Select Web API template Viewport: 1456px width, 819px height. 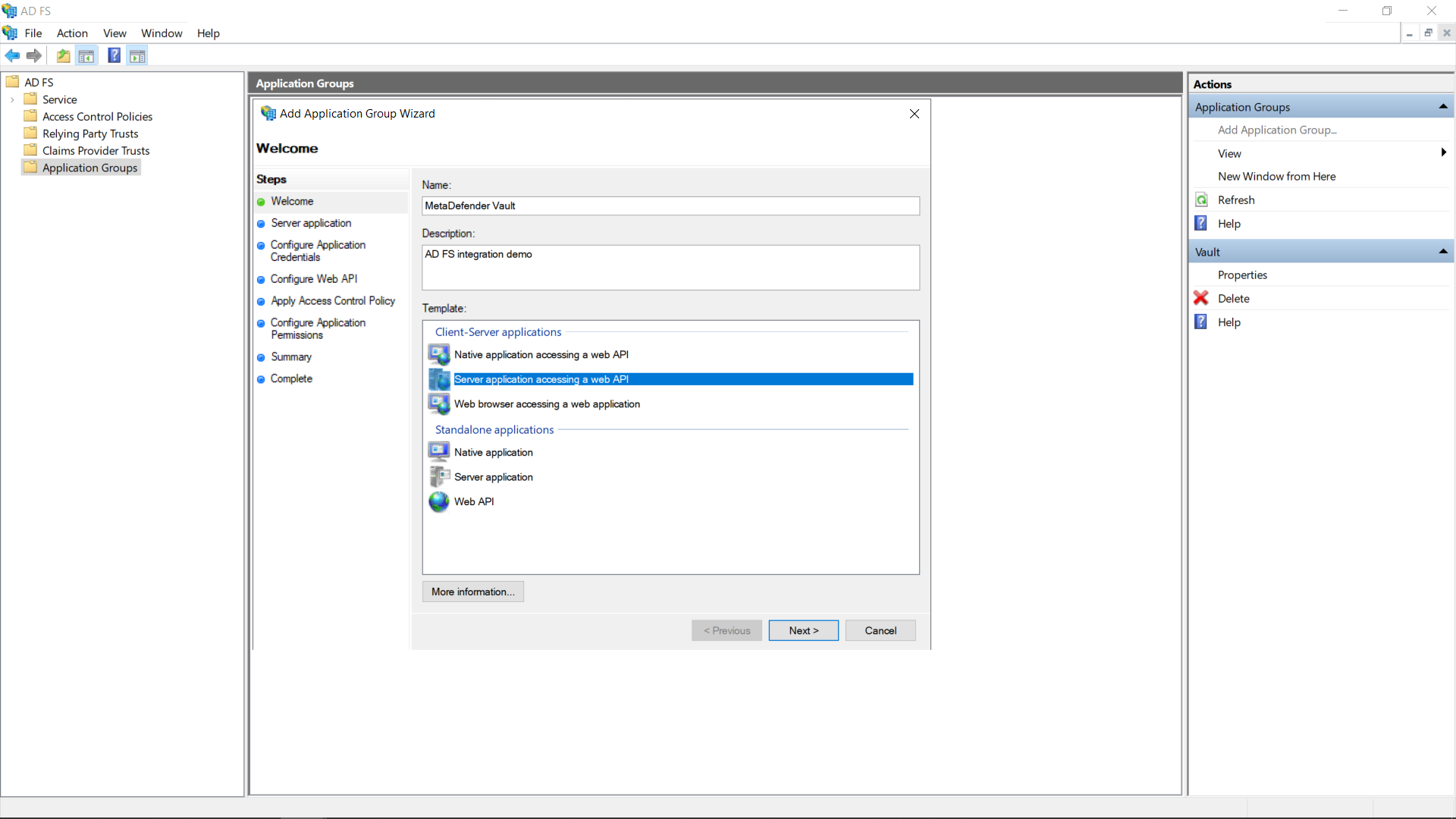tap(473, 502)
